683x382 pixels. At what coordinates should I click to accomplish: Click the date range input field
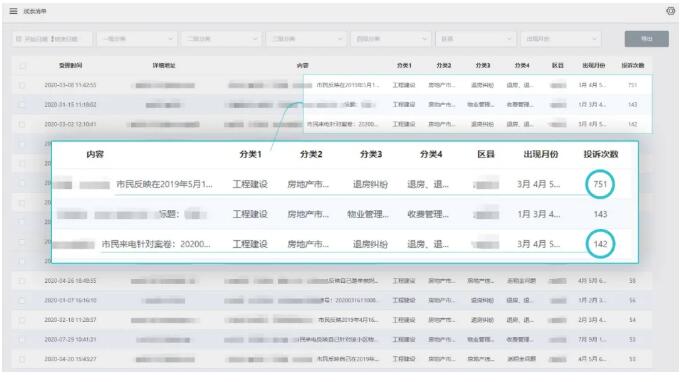pyautogui.click(x=52, y=39)
